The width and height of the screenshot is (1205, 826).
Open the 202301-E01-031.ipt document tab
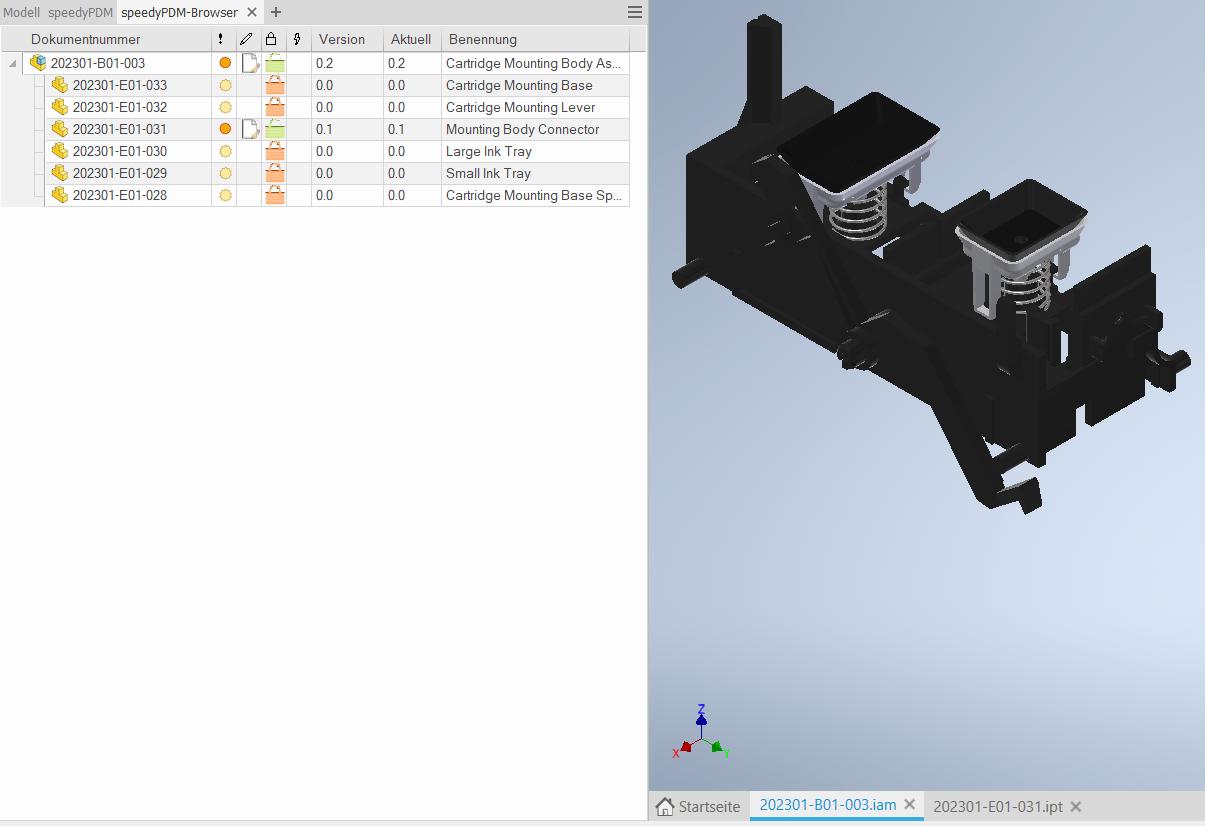coord(997,807)
